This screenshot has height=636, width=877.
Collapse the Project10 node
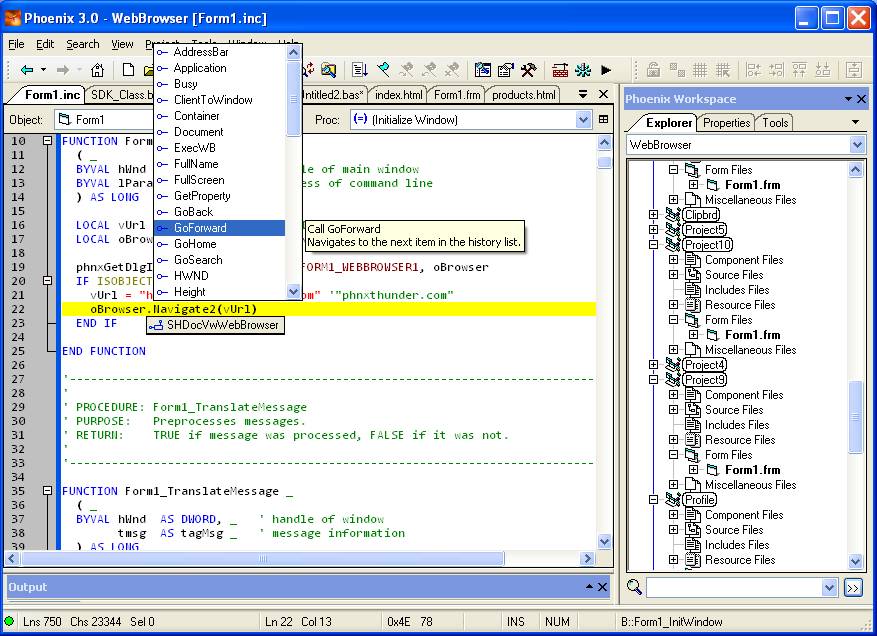point(653,244)
